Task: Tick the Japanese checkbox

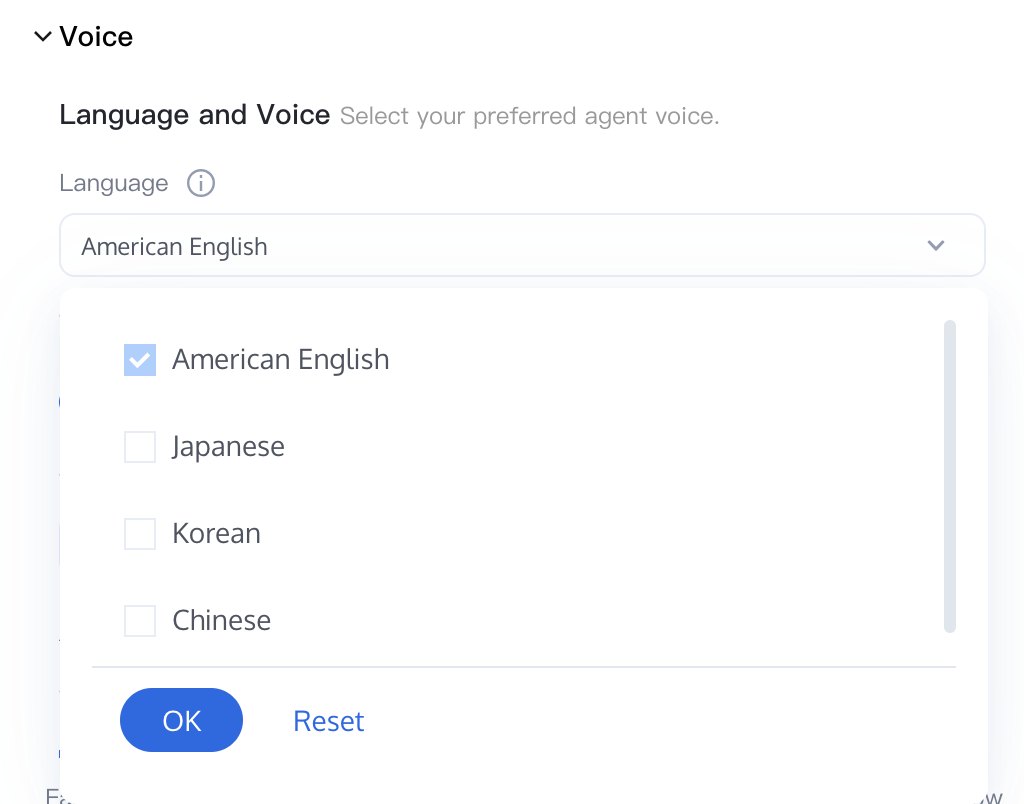Action: pyautogui.click(x=140, y=447)
